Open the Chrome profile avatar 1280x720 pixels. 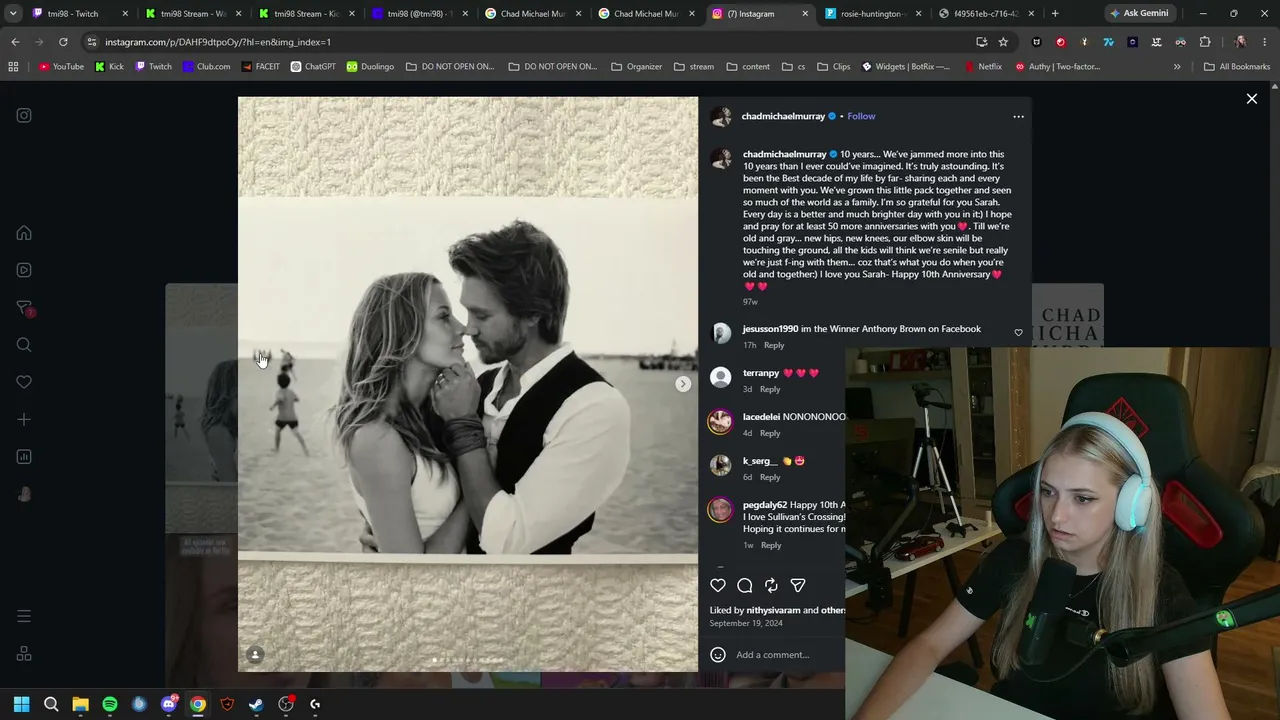1240,42
